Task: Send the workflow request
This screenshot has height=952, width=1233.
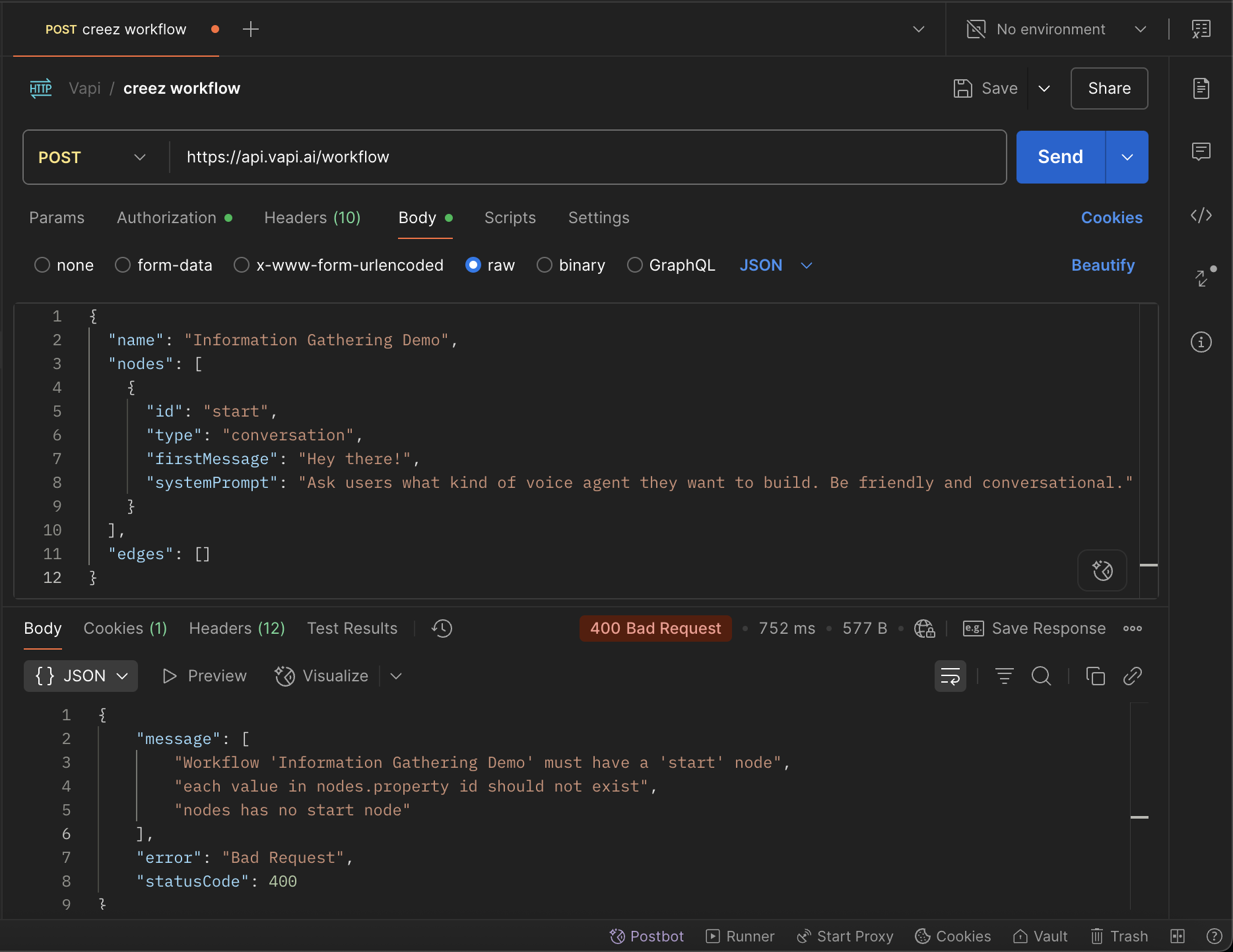Action: click(x=1059, y=157)
